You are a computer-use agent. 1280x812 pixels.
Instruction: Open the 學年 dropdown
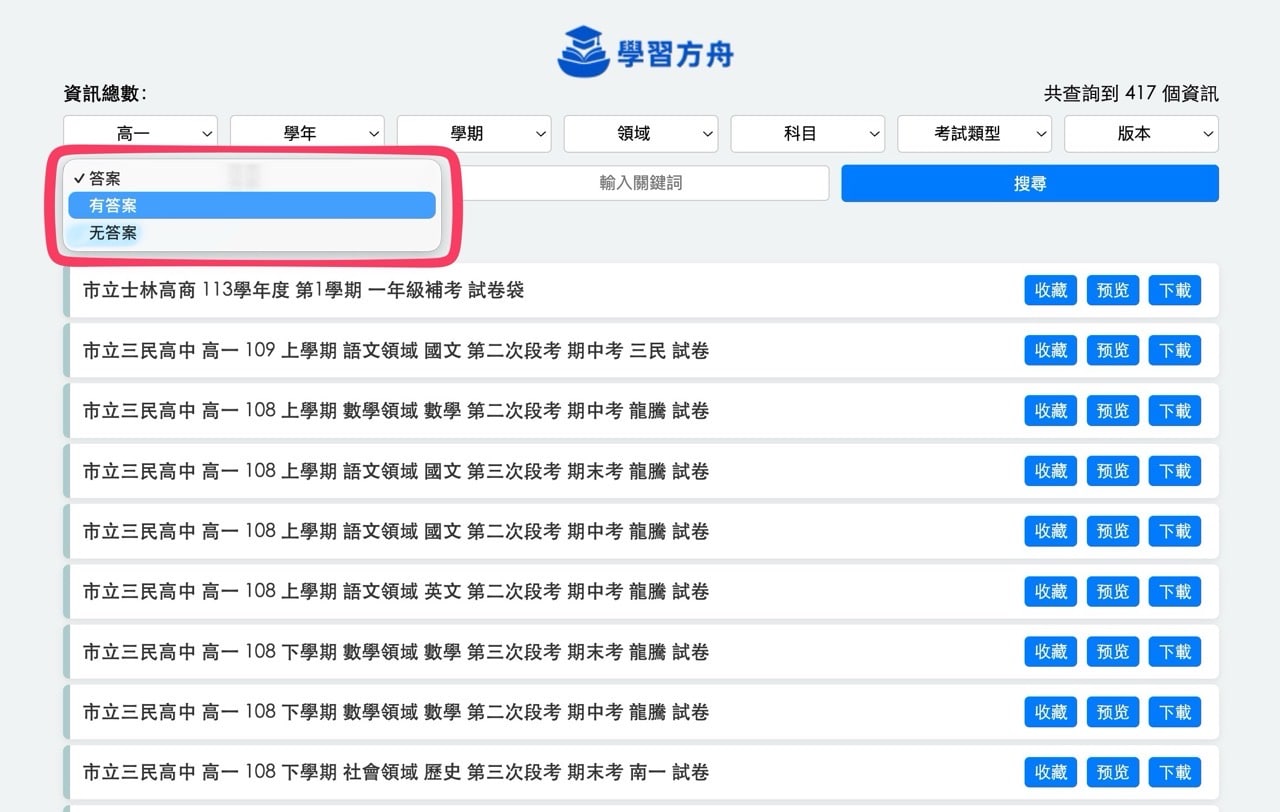[x=307, y=133]
